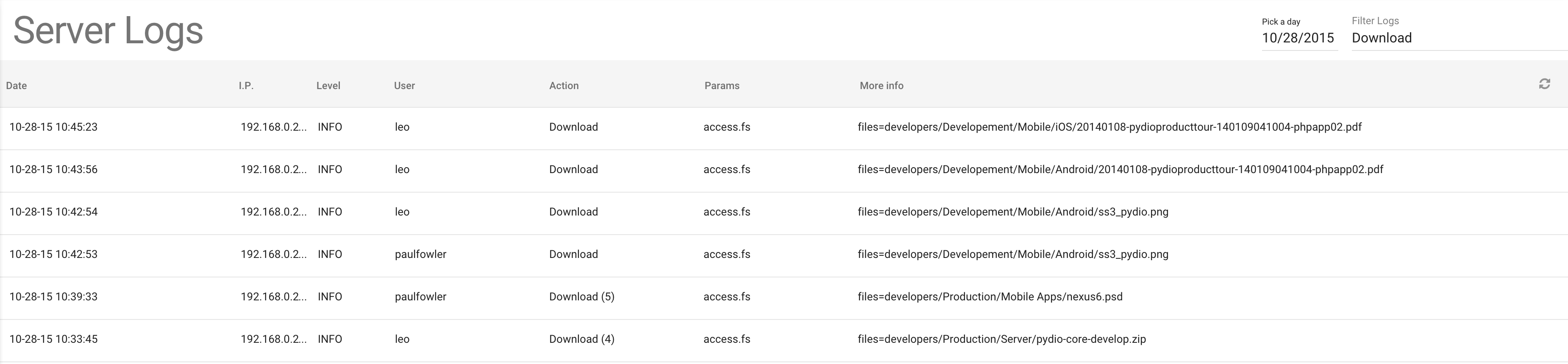
Task: Click the Download (4) action cell
Action: point(582,339)
